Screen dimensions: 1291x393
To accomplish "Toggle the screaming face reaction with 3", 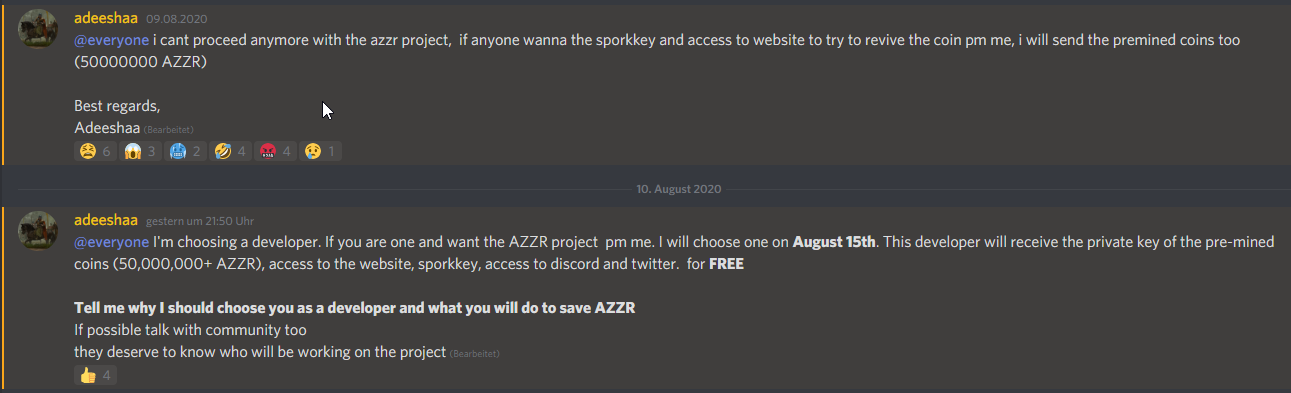I will 141,152.
